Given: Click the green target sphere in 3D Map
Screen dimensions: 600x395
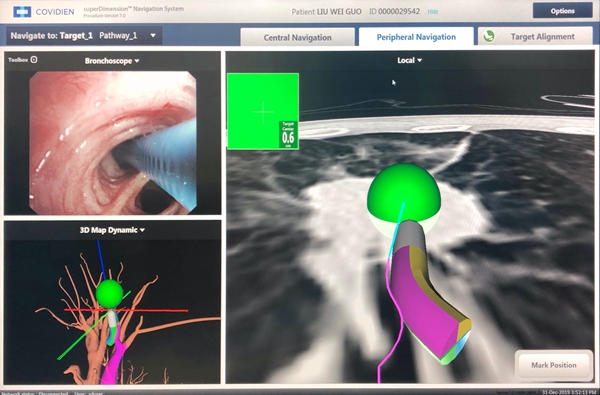Looking at the screenshot, I should click(x=109, y=293).
